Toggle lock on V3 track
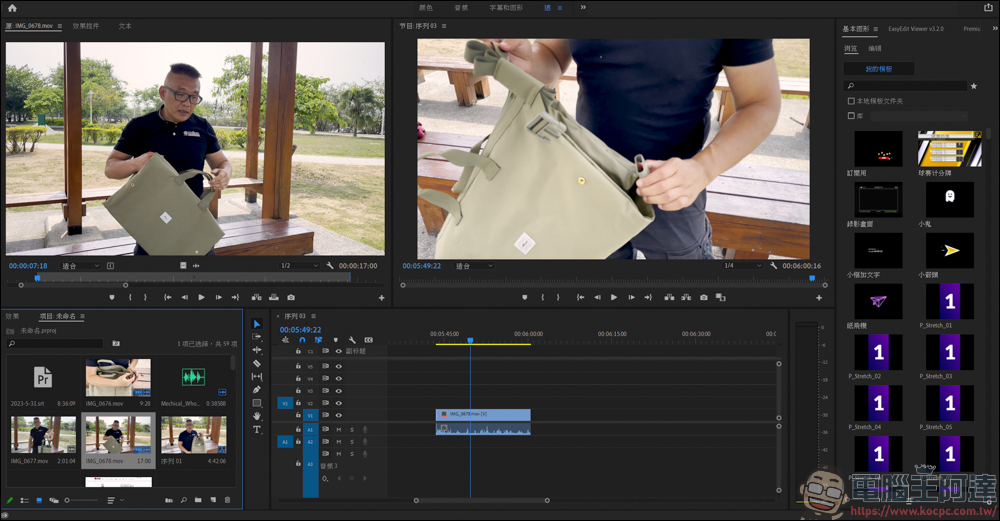The image size is (1000, 521). [x=298, y=390]
